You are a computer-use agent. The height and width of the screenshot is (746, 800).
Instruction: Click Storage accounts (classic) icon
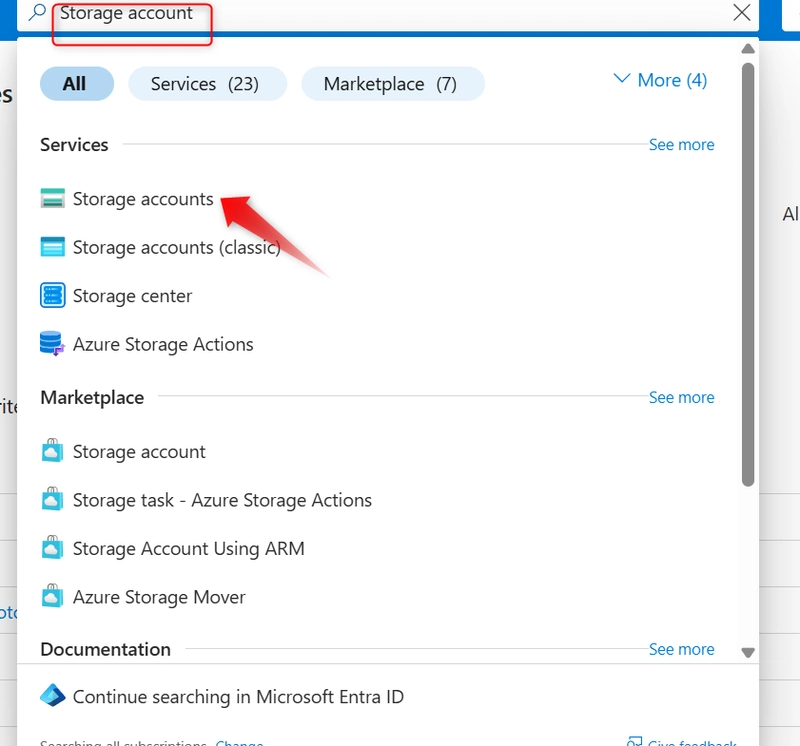tap(53, 247)
